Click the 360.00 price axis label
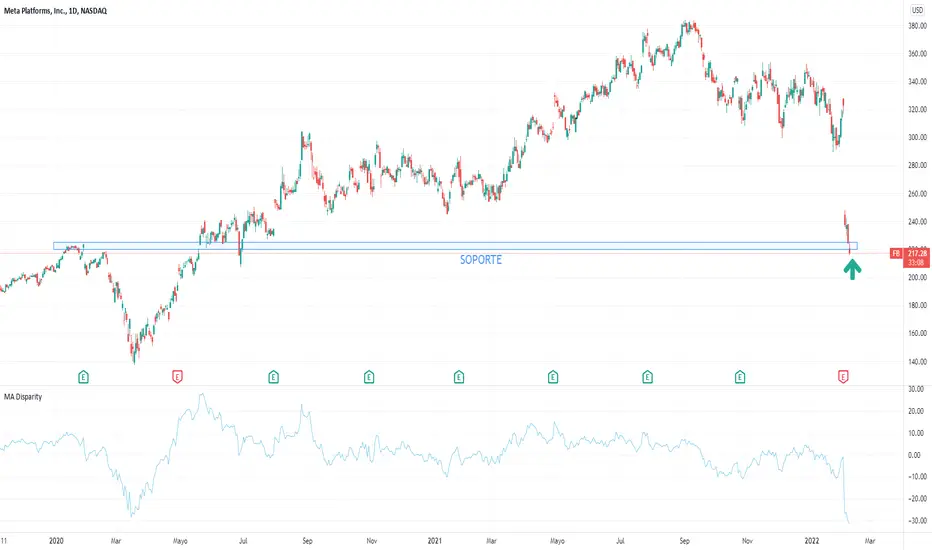The width and height of the screenshot is (932, 550). point(917,54)
